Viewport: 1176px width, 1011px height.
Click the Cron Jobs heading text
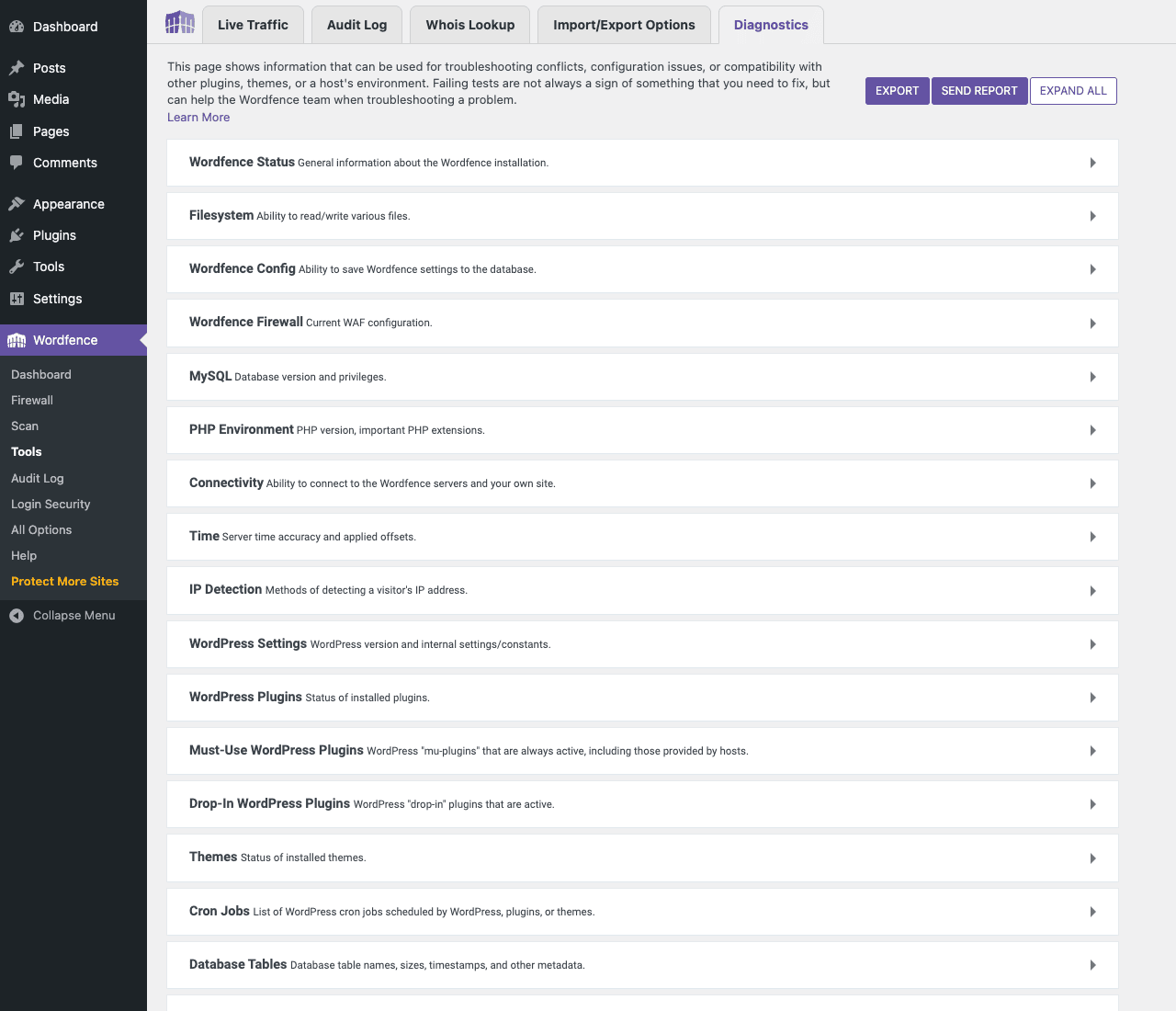point(220,911)
